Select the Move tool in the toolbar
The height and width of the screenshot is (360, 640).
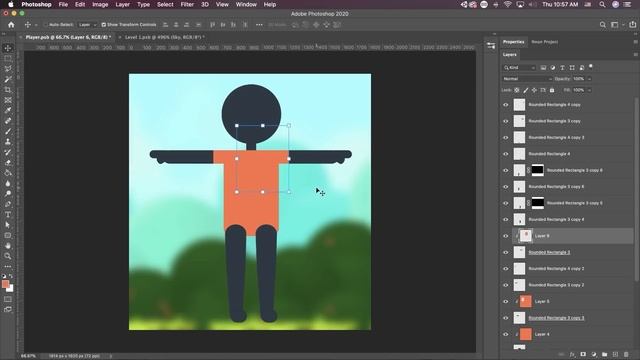point(8,48)
